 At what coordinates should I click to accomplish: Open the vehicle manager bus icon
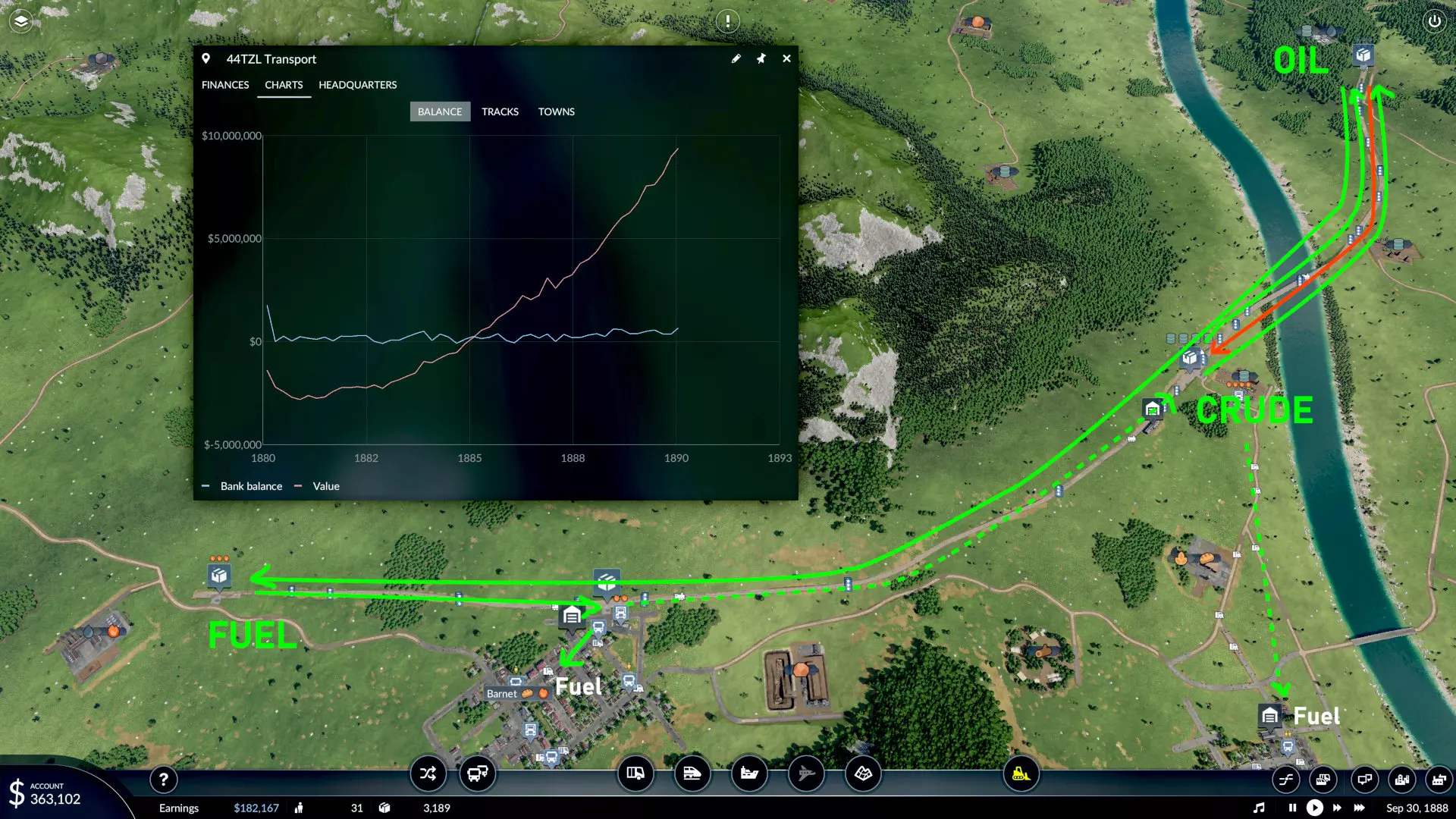478,773
